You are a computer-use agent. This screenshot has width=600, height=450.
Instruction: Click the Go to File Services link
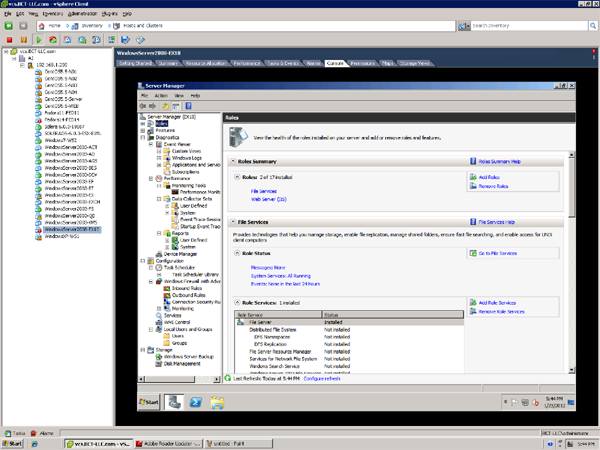pos(497,253)
